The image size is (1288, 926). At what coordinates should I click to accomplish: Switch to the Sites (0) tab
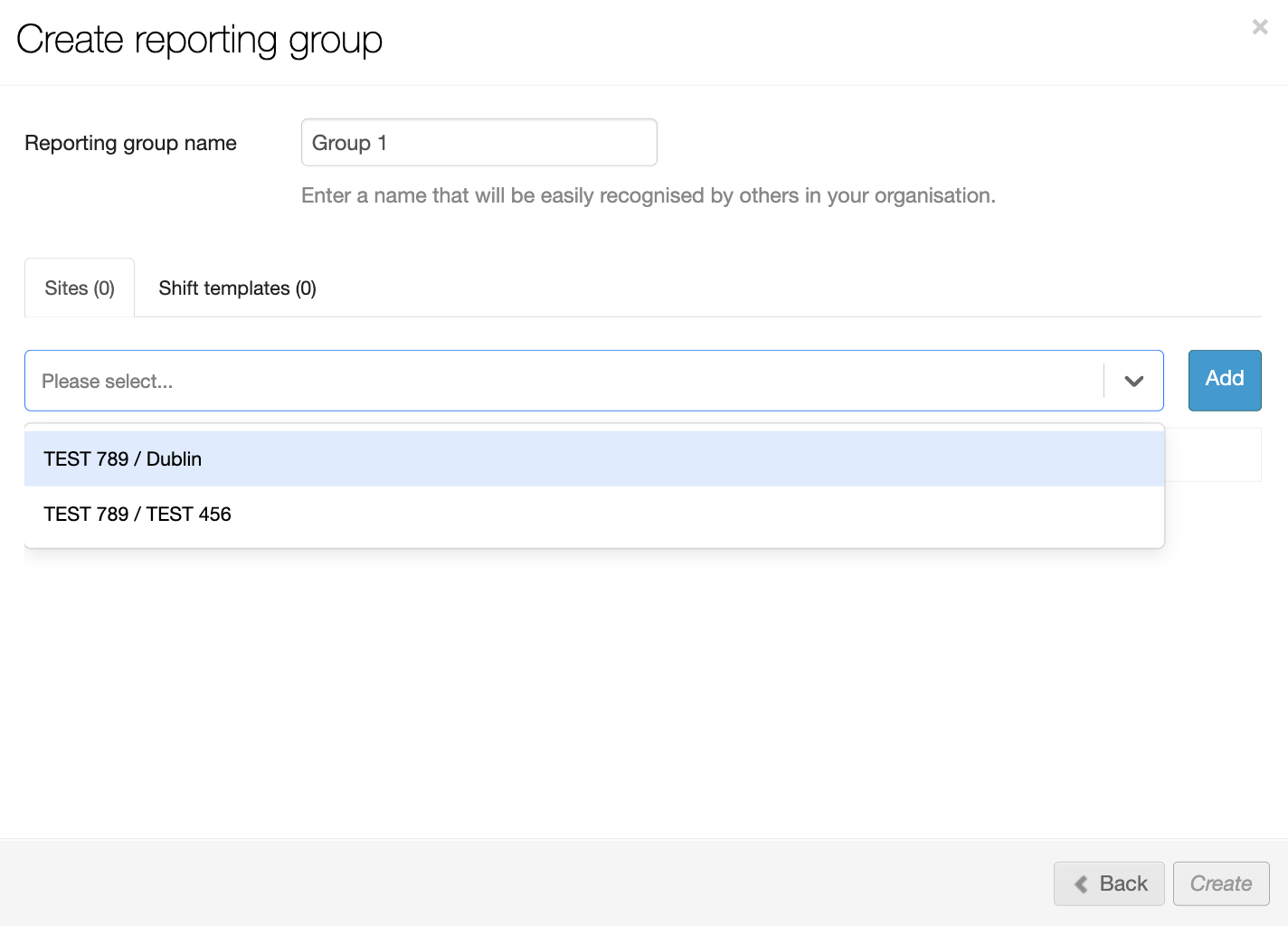(x=80, y=288)
